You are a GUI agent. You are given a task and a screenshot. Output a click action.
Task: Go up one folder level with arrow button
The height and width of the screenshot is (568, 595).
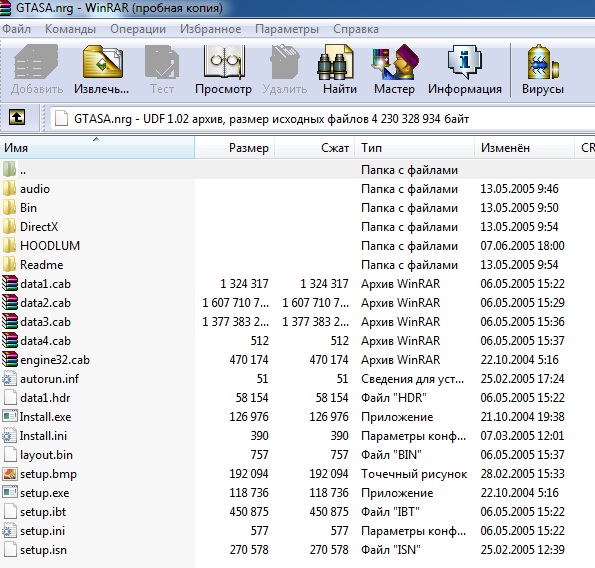click(x=17, y=117)
